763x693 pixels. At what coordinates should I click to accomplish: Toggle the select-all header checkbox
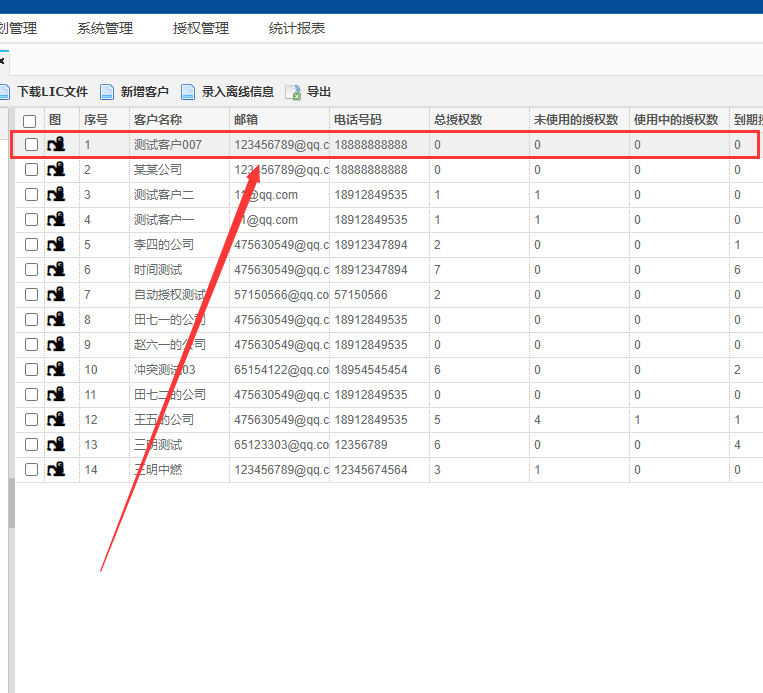coord(30,120)
